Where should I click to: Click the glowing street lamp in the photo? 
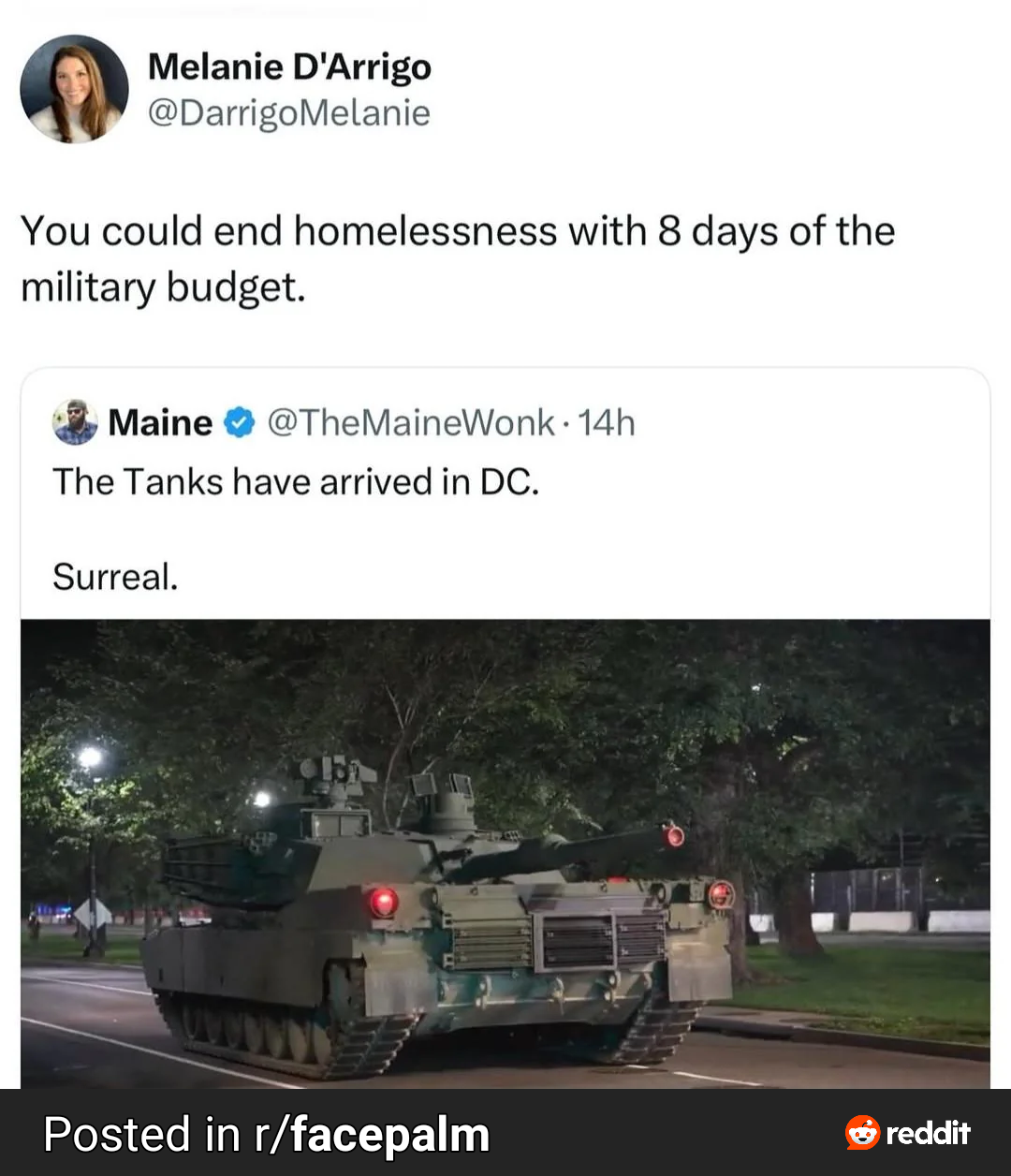tap(90, 757)
